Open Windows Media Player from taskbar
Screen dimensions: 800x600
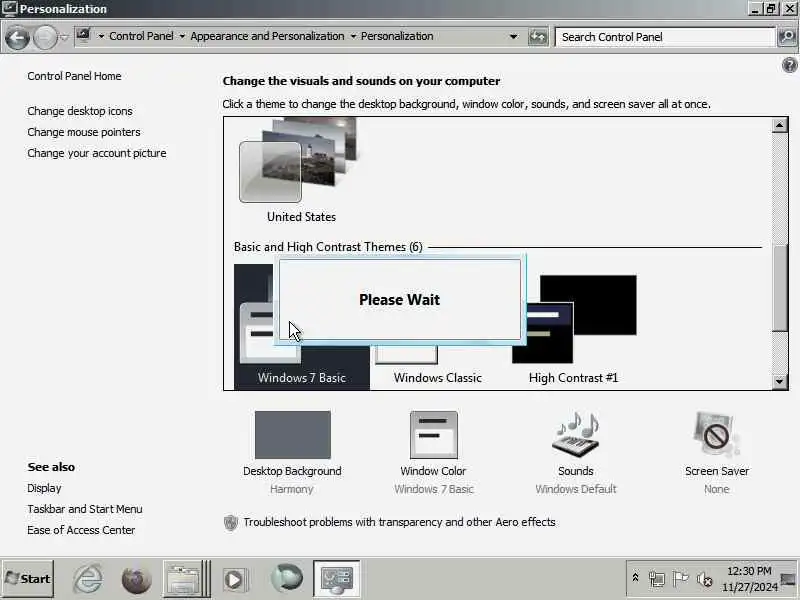click(235, 580)
